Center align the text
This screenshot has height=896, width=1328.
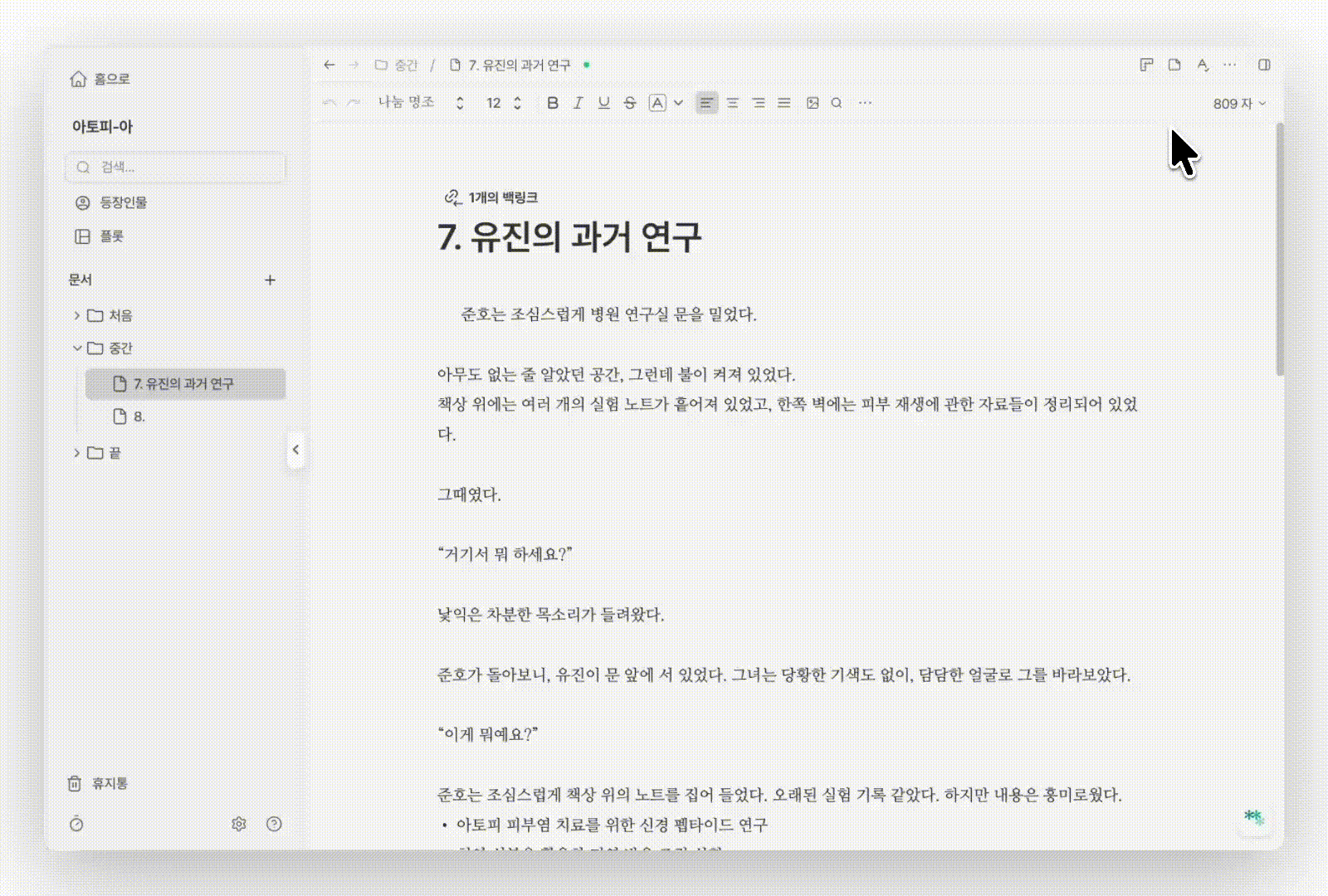click(x=733, y=103)
